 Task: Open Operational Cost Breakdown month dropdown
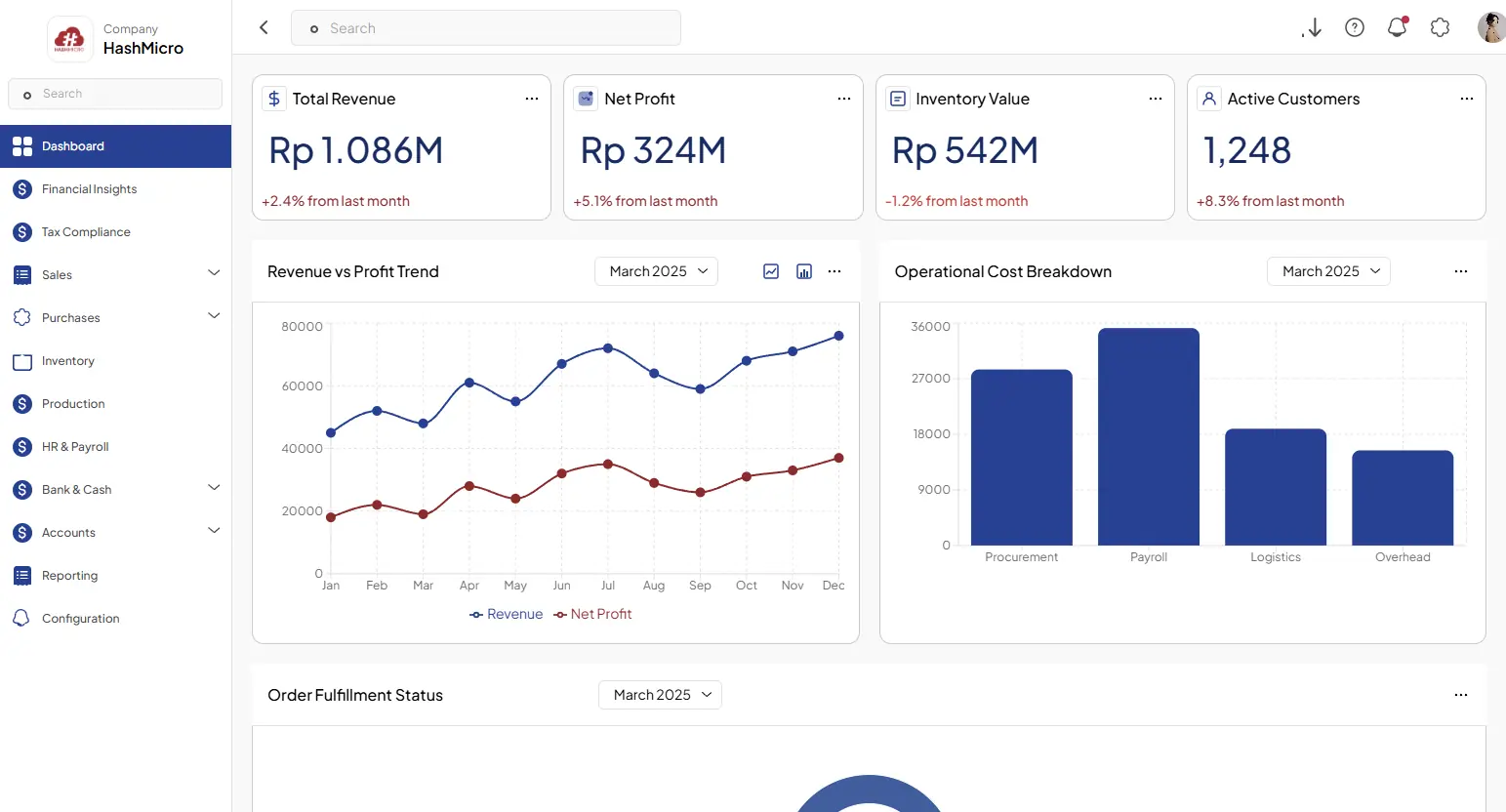pos(1328,271)
